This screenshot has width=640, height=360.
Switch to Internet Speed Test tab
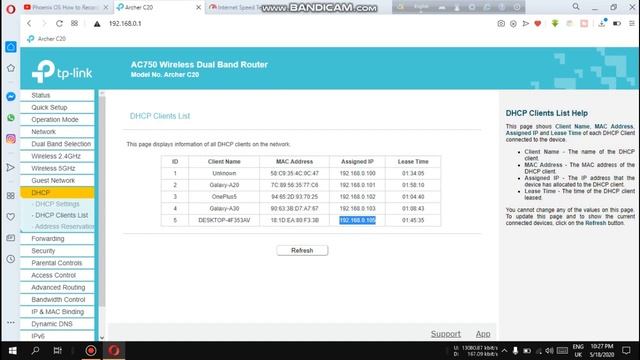coord(236,7)
